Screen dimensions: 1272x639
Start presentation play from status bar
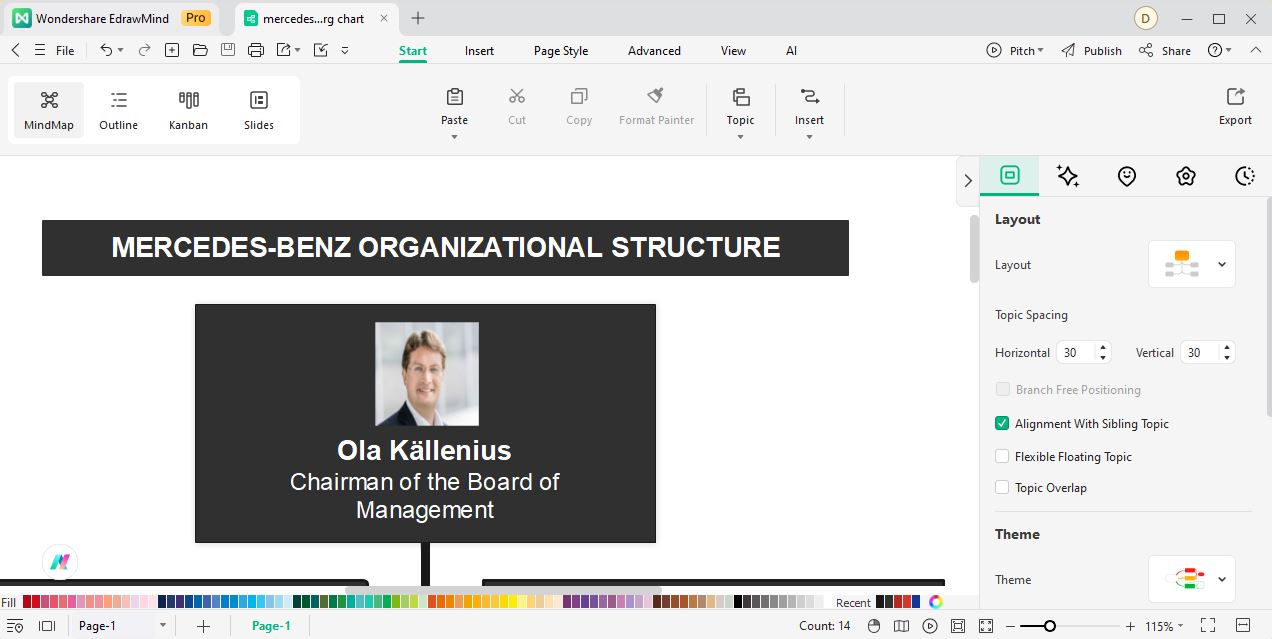930,626
